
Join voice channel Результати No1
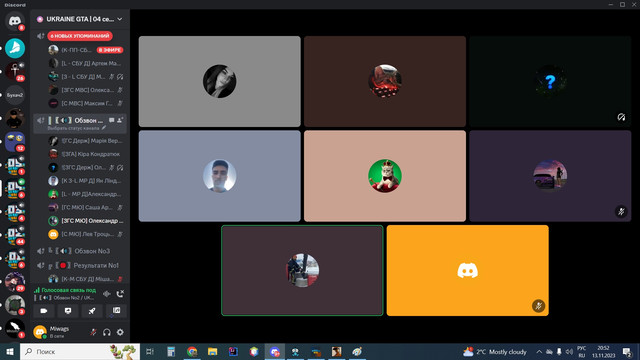coord(80,265)
